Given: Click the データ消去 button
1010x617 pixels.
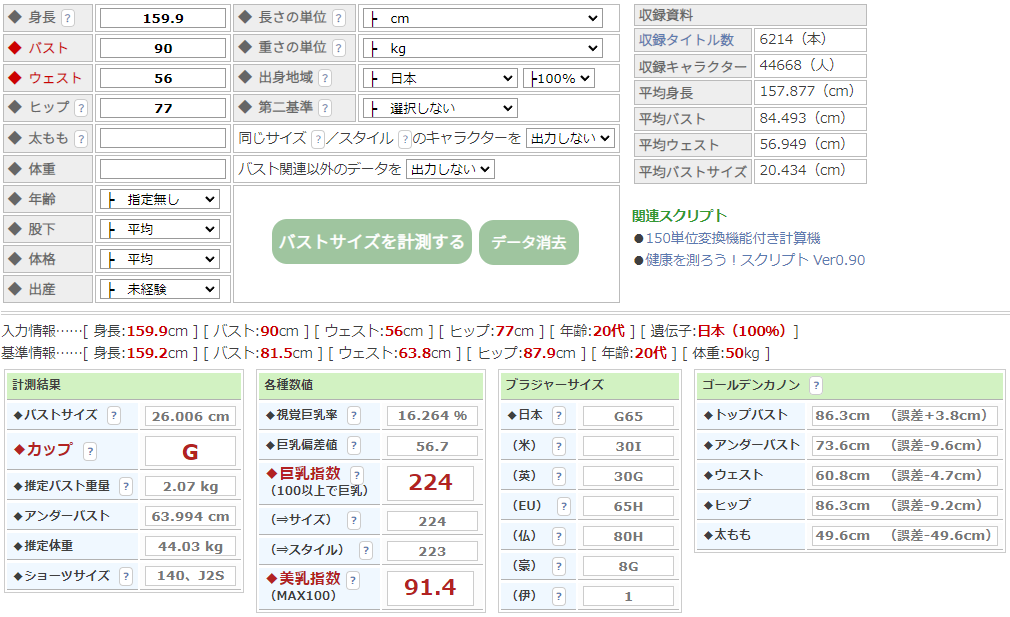Looking at the screenshot, I should click(528, 242).
